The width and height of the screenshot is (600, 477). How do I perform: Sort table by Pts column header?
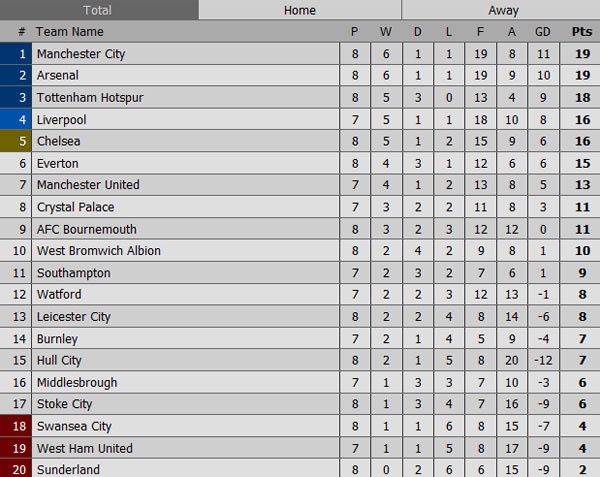581,32
